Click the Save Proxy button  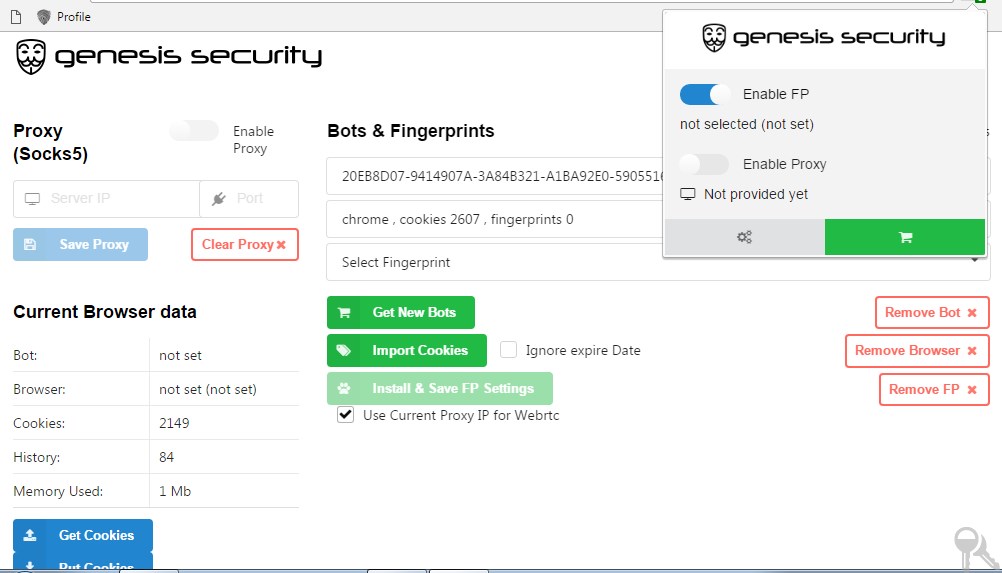(81, 245)
